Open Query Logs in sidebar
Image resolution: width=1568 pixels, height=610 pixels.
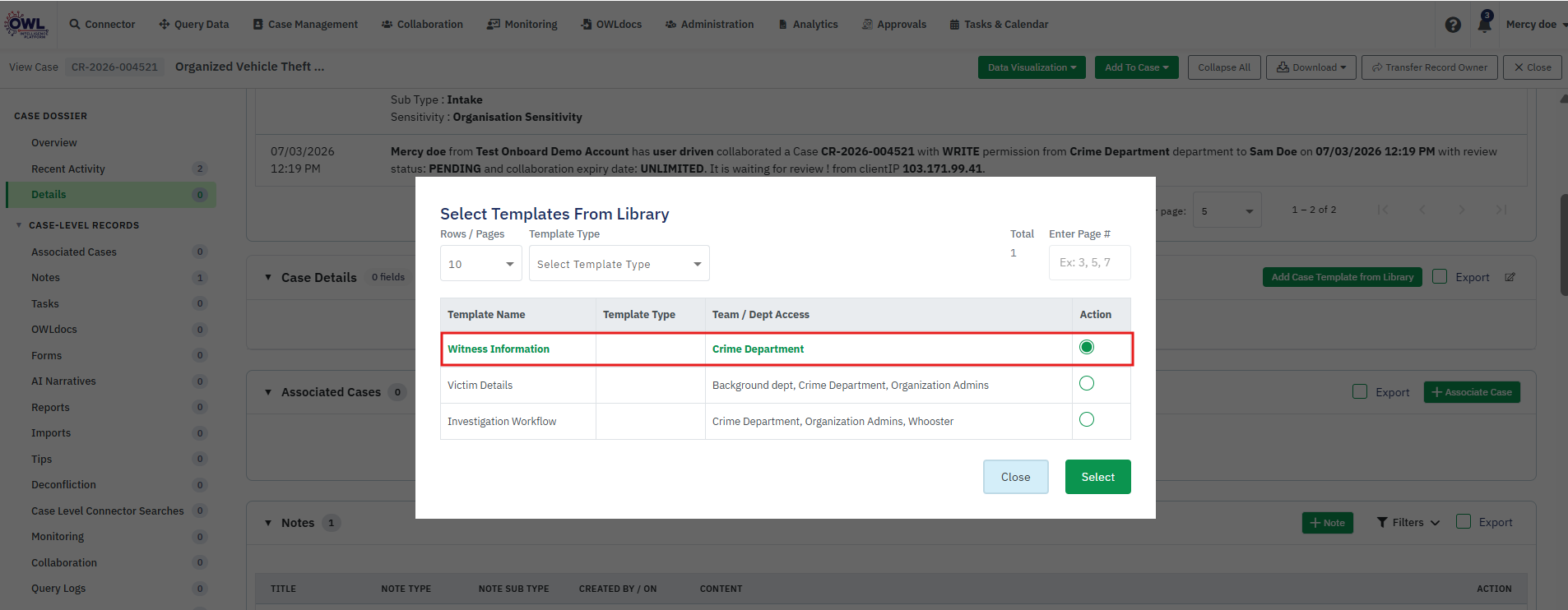tap(58, 589)
